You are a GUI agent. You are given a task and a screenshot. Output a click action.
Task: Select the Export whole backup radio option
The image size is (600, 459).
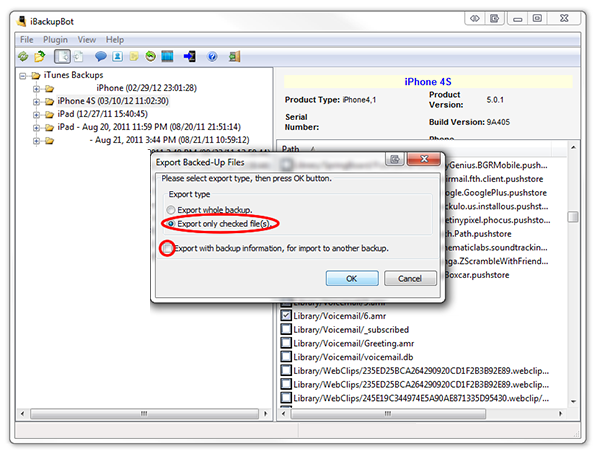pos(170,209)
